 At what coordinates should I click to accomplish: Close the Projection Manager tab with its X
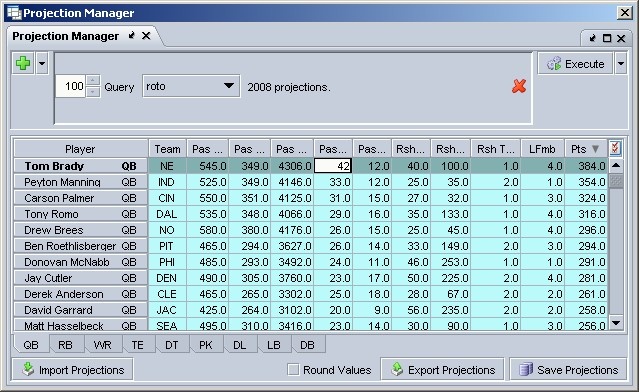[x=146, y=36]
